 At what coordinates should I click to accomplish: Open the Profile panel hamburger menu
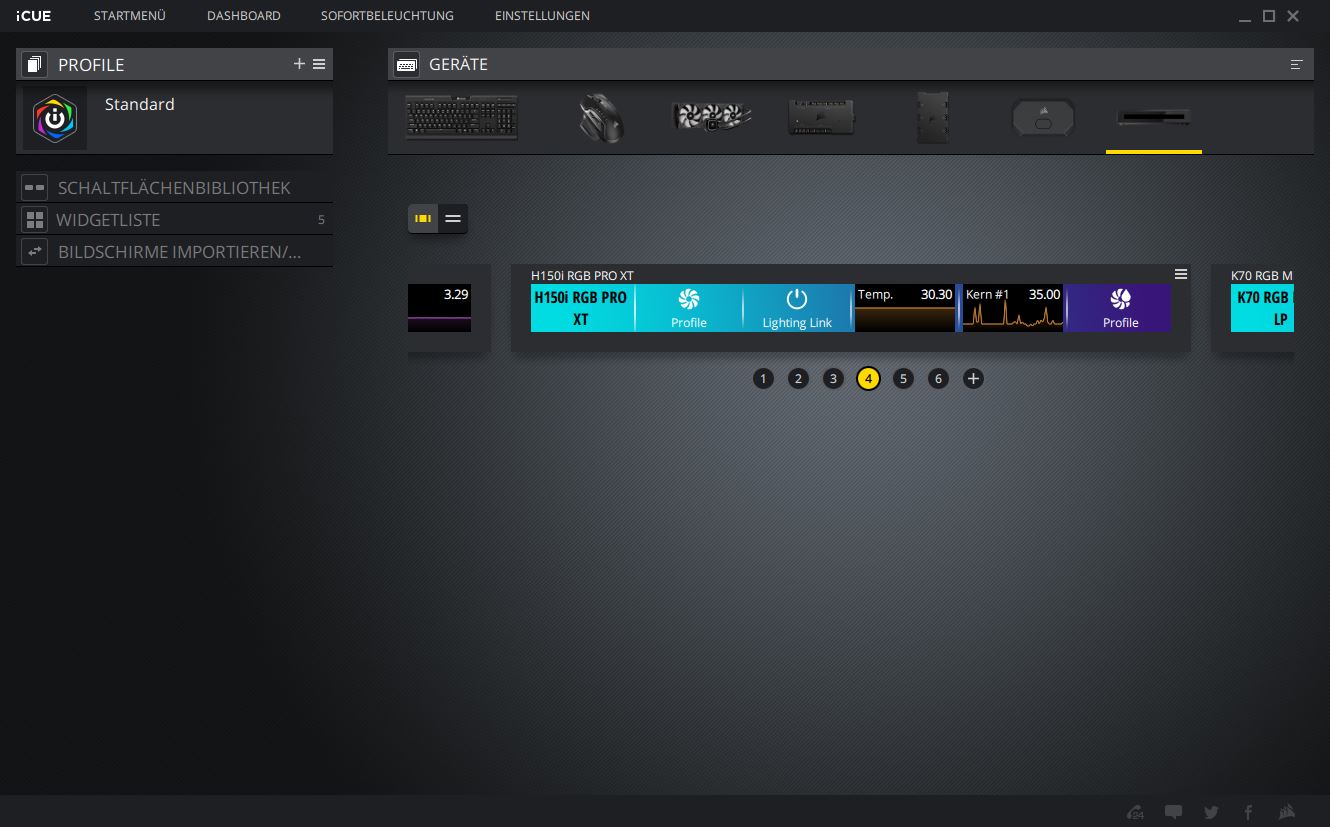click(x=319, y=64)
